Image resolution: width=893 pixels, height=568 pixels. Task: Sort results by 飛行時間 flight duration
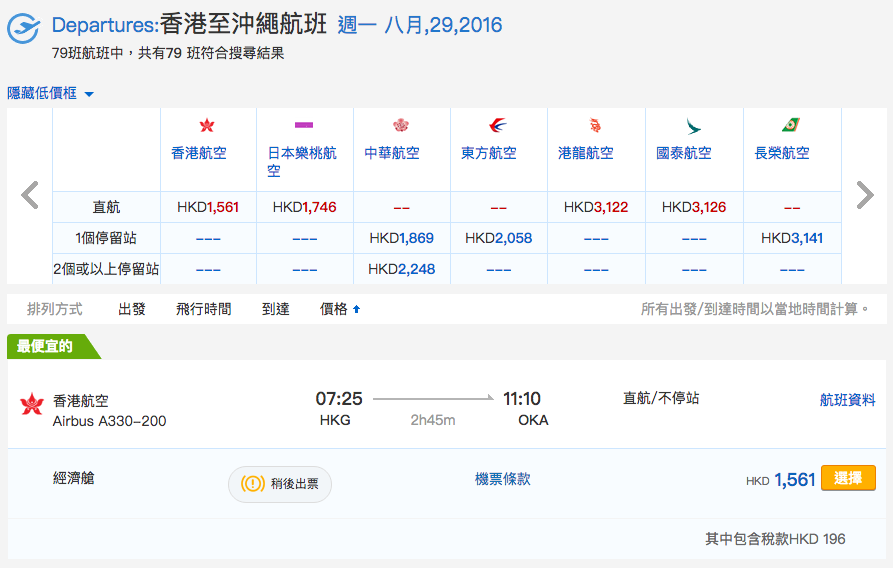pyautogui.click(x=203, y=309)
